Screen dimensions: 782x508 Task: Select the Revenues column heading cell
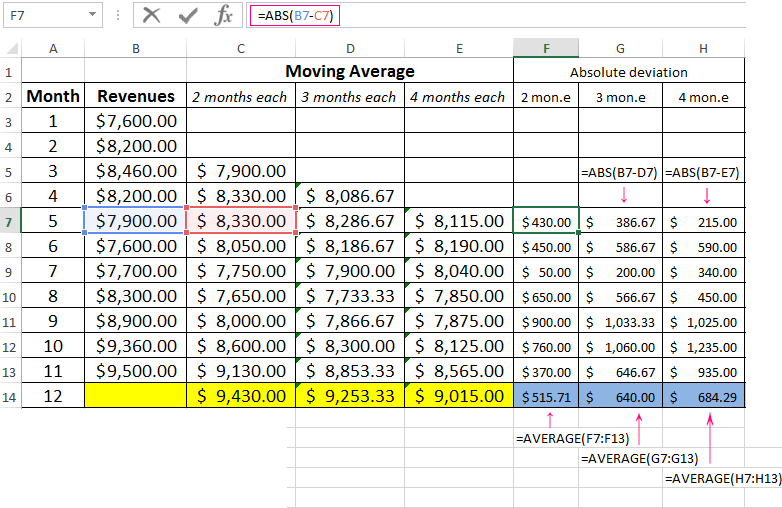pos(135,96)
